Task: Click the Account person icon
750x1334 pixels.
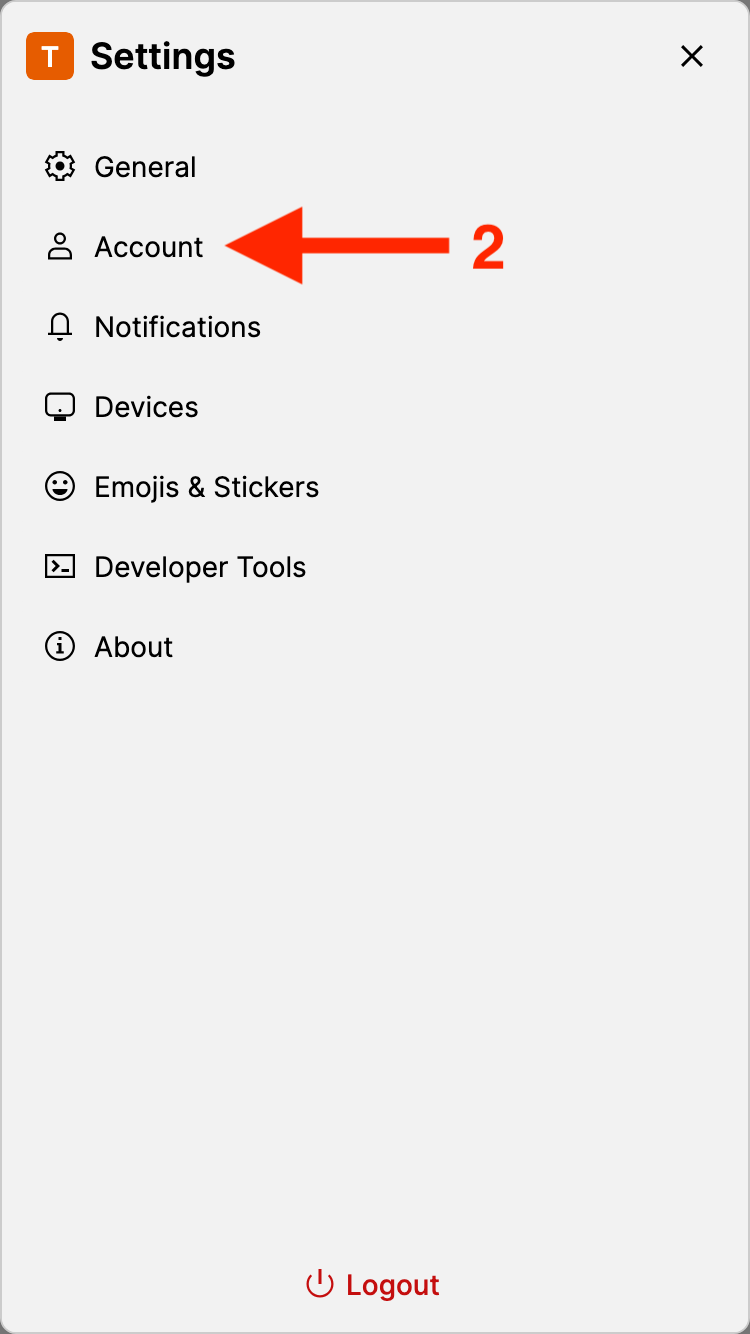Action: [x=60, y=247]
